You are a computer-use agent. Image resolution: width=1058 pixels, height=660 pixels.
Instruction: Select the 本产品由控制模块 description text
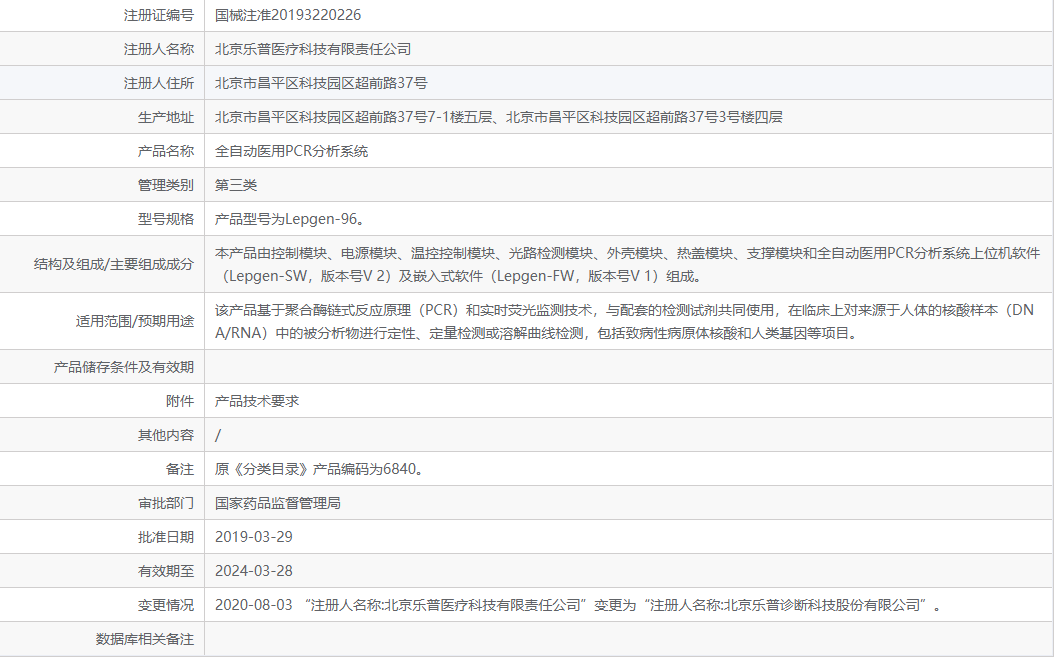tap(628, 265)
